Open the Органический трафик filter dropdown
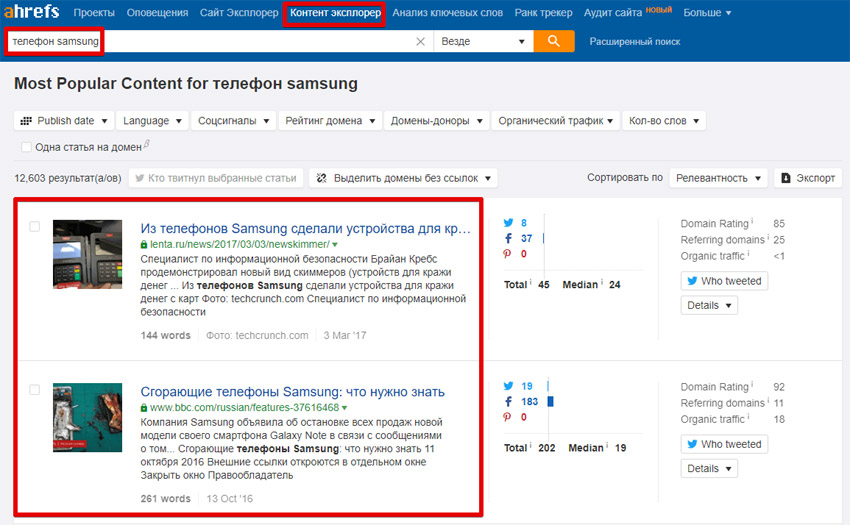The image size is (850, 525). point(556,120)
